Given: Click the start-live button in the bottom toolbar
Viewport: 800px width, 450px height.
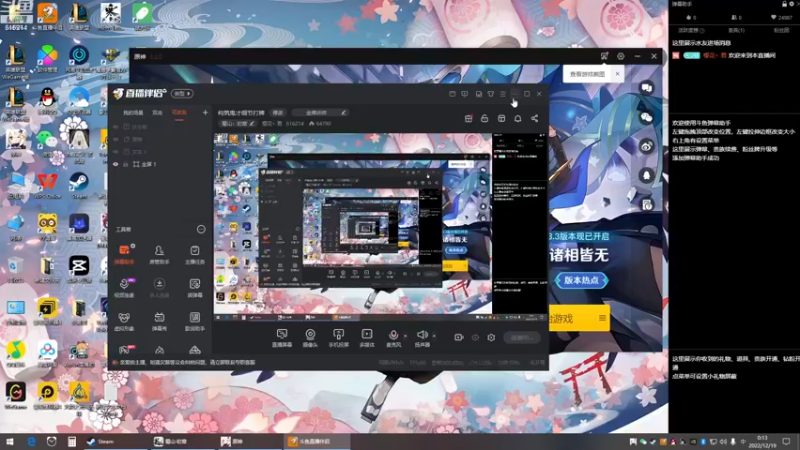Looking at the screenshot, I should [521, 337].
